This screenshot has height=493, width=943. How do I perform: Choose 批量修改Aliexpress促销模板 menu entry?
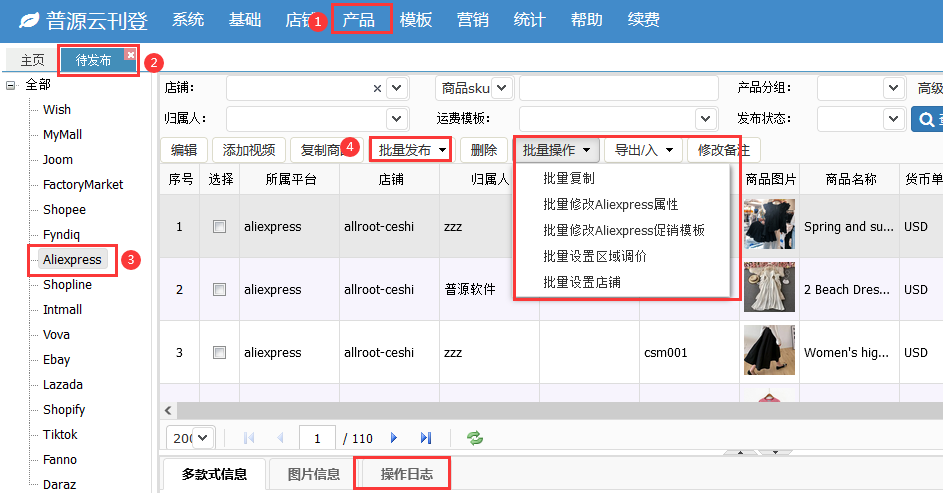[x=623, y=230]
